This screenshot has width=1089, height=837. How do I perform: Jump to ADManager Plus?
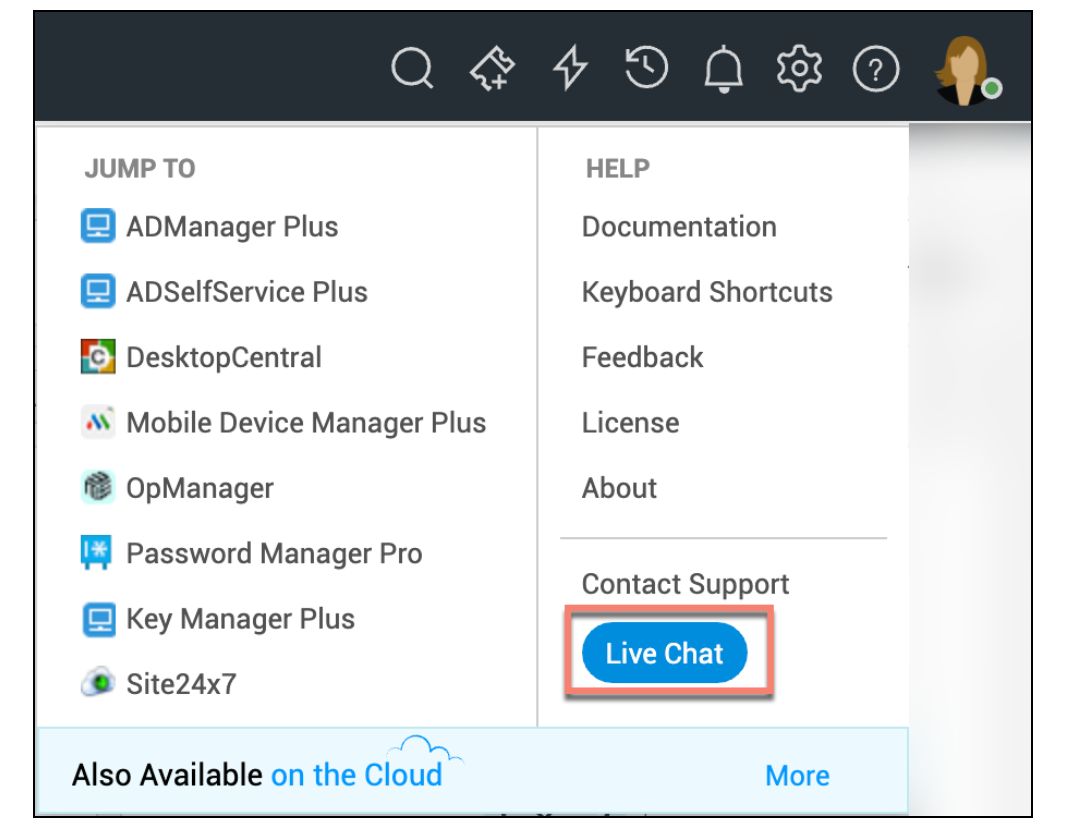coord(232,227)
